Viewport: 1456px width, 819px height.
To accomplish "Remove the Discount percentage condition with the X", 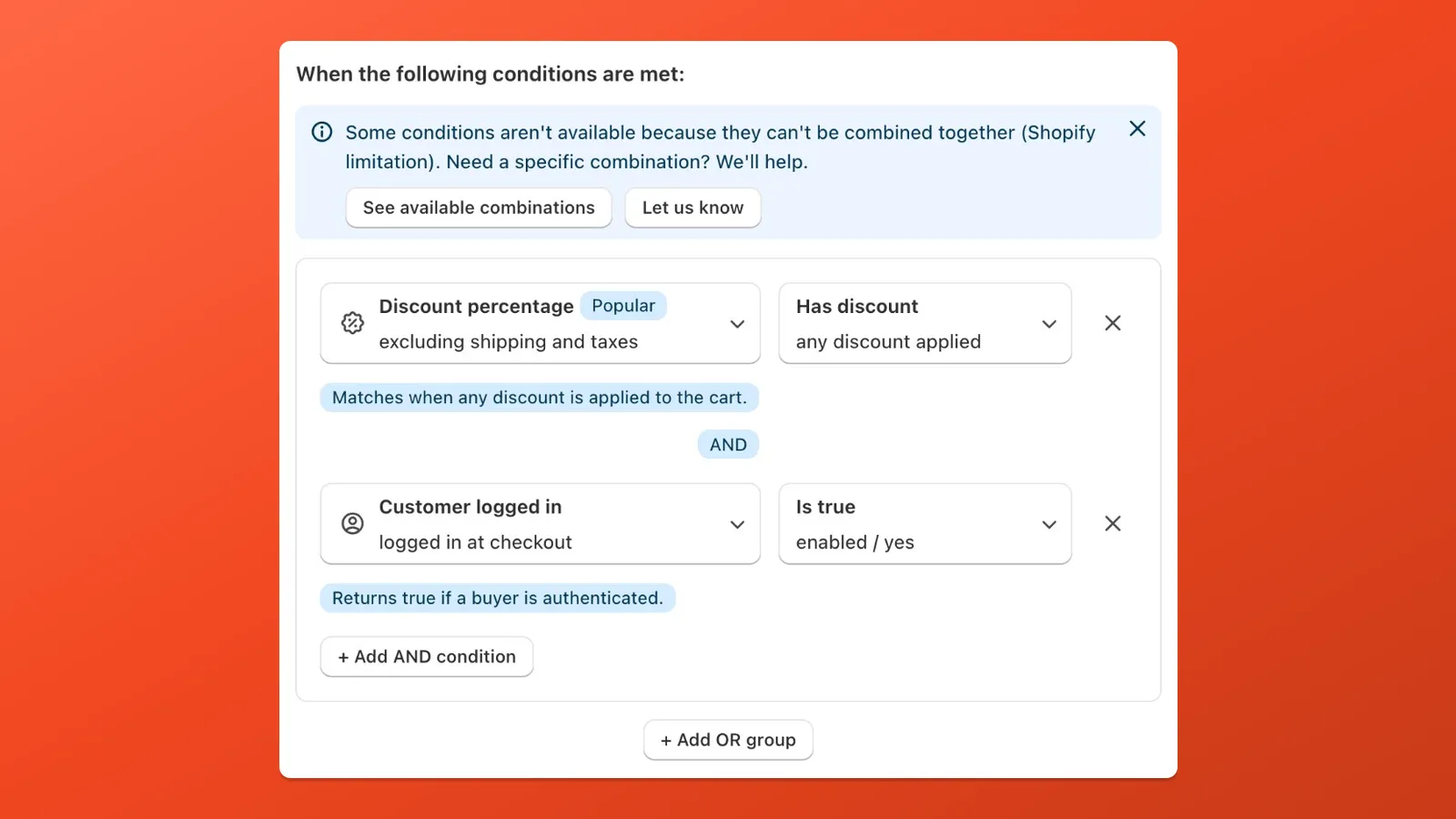I will [x=1112, y=323].
